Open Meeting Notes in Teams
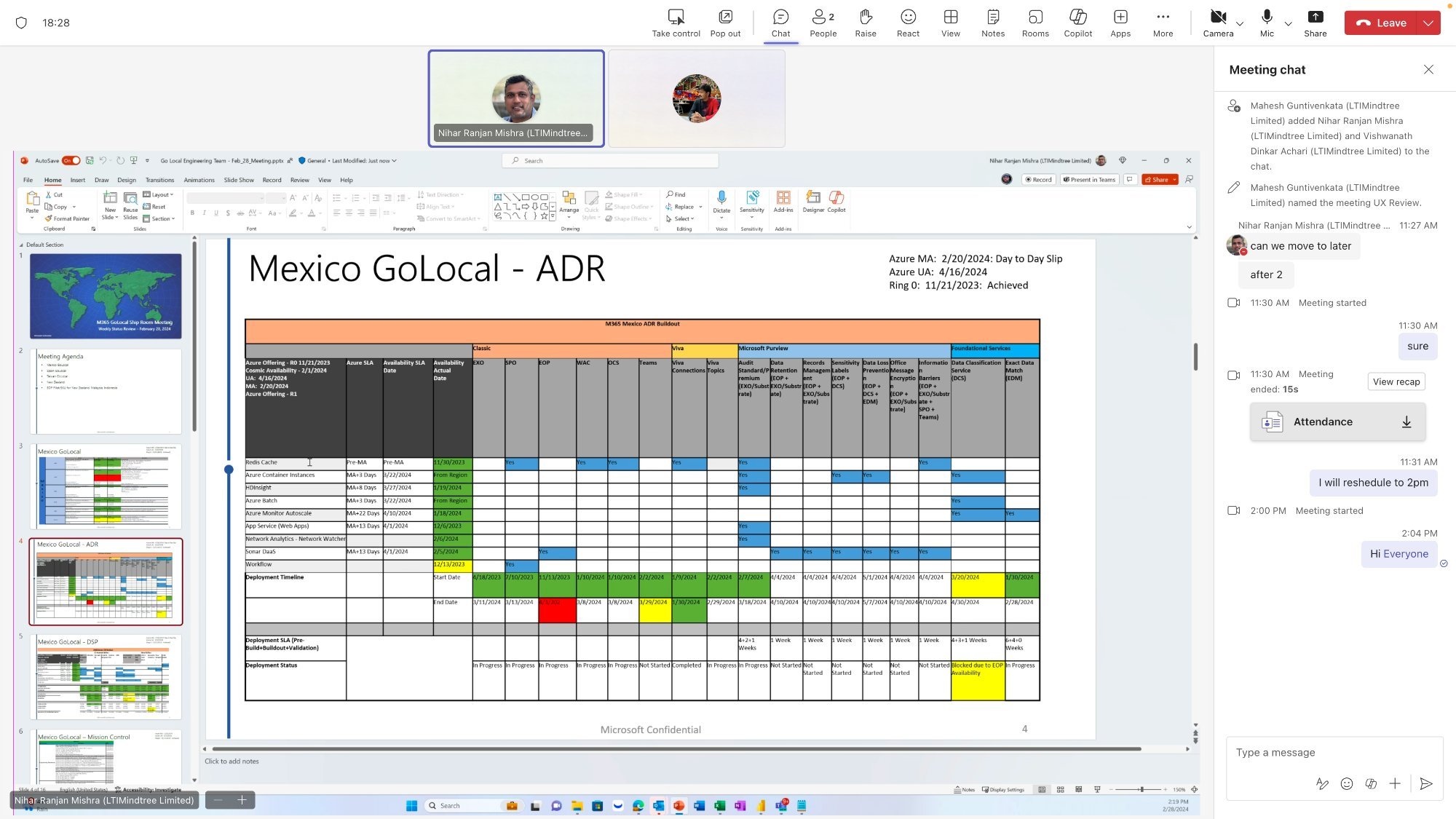The image size is (1456, 819). click(992, 22)
